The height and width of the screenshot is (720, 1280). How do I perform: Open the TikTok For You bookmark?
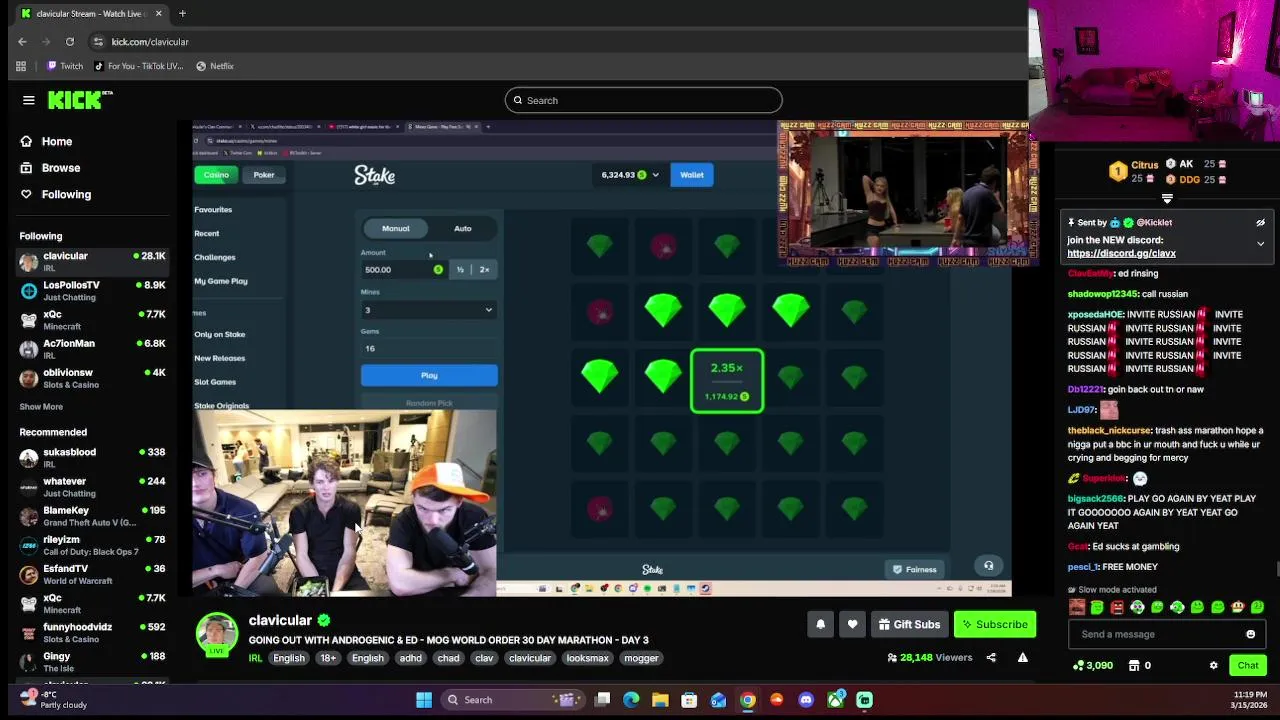tap(139, 66)
